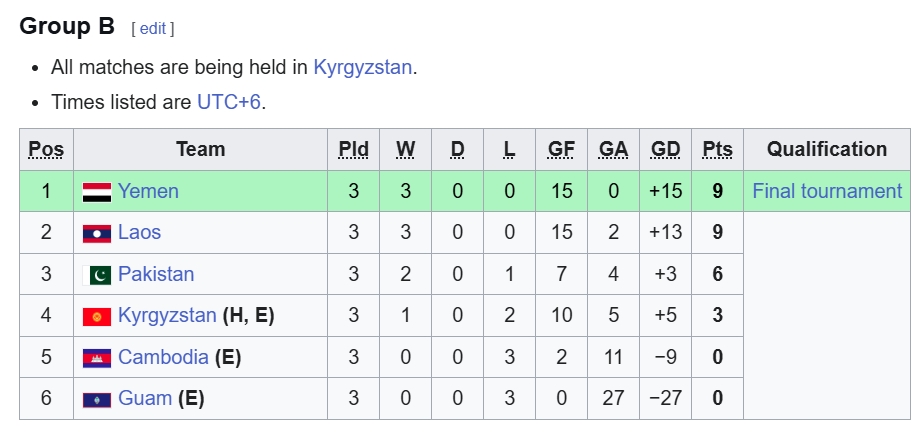
Task: Click the Pos column header
Action: click(x=46, y=150)
